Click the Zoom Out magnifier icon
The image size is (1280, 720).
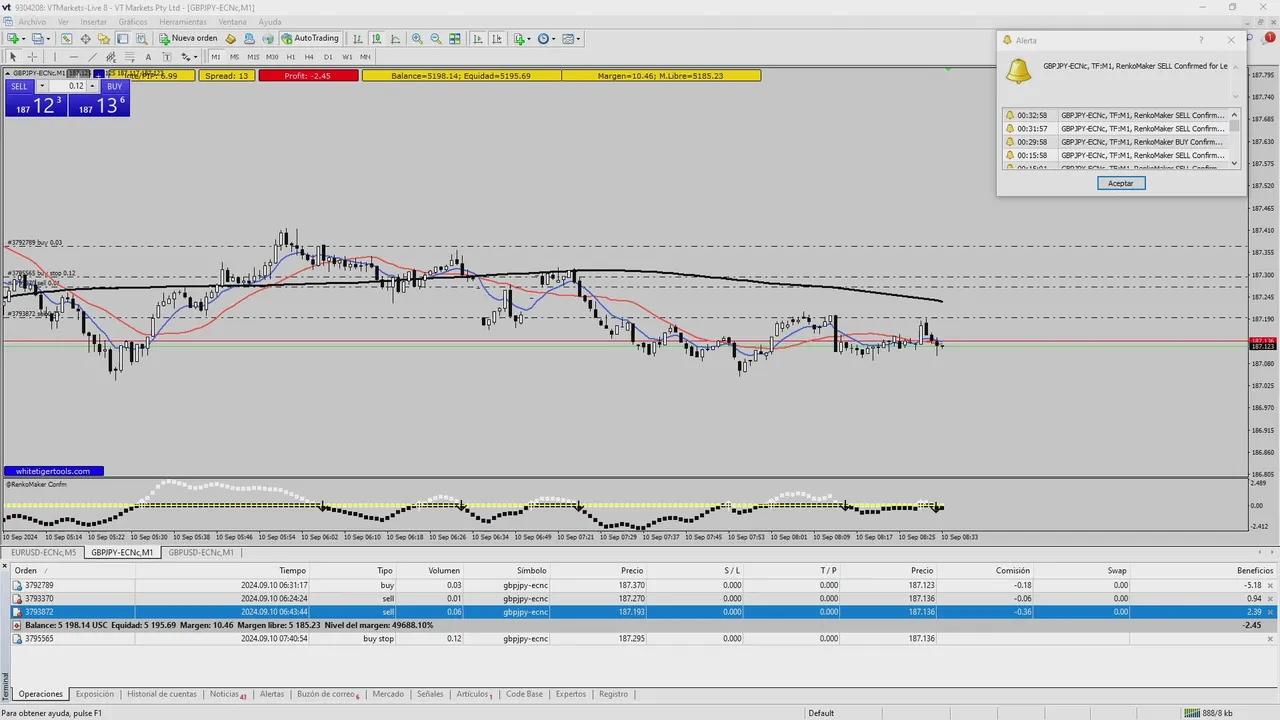click(x=436, y=39)
